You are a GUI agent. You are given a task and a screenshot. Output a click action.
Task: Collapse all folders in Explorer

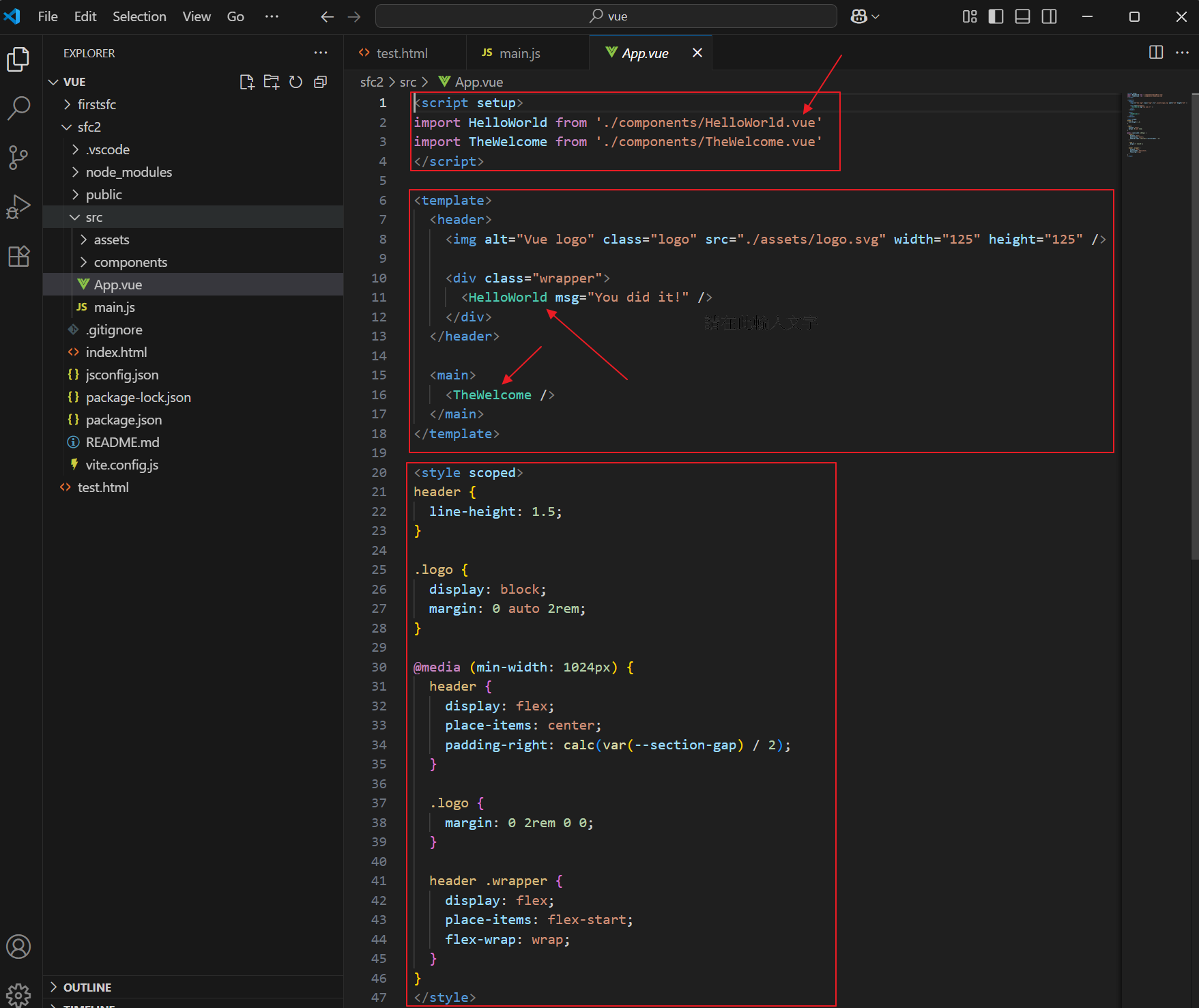click(320, 82)
